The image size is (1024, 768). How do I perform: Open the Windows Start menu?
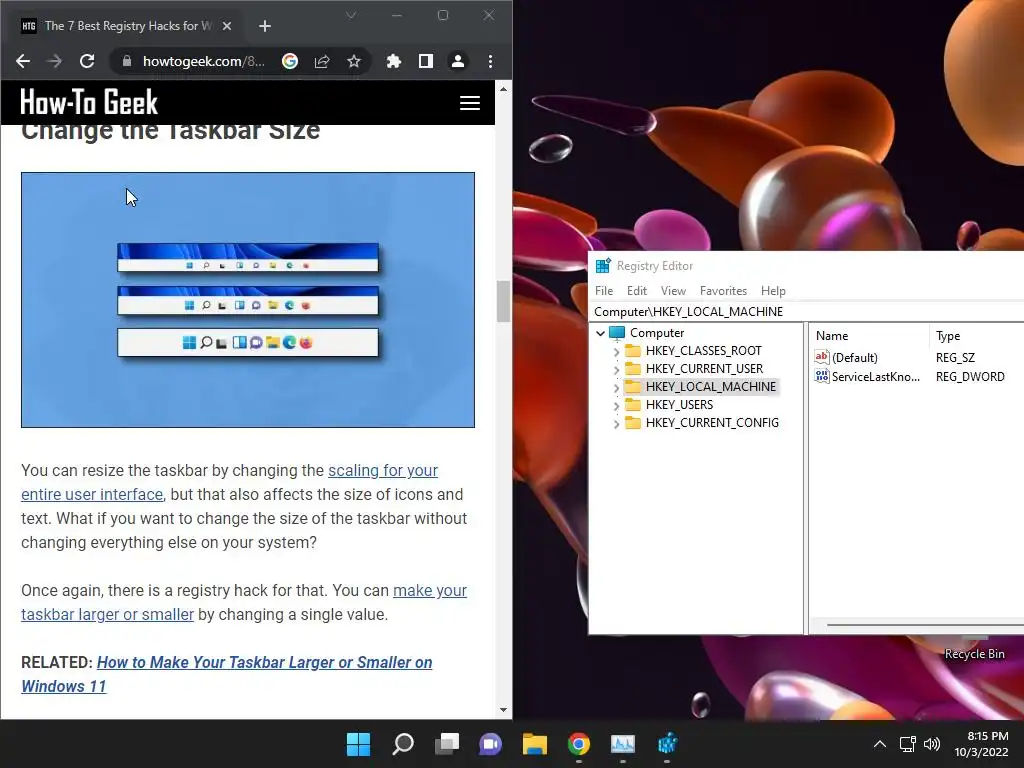coord(358,744)
